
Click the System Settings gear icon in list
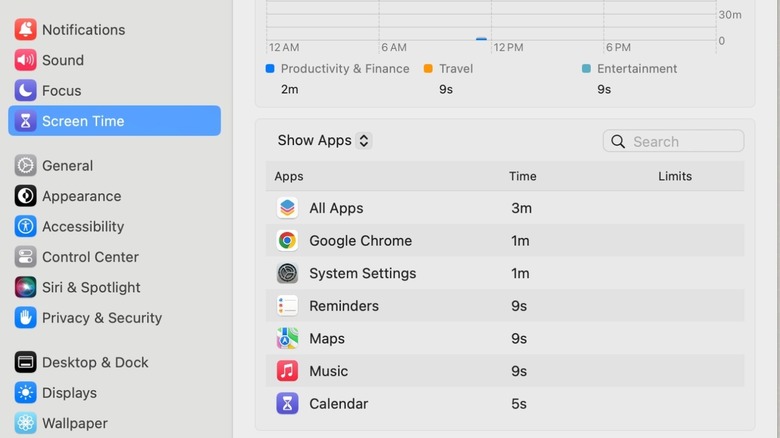(x=287, y=273)
